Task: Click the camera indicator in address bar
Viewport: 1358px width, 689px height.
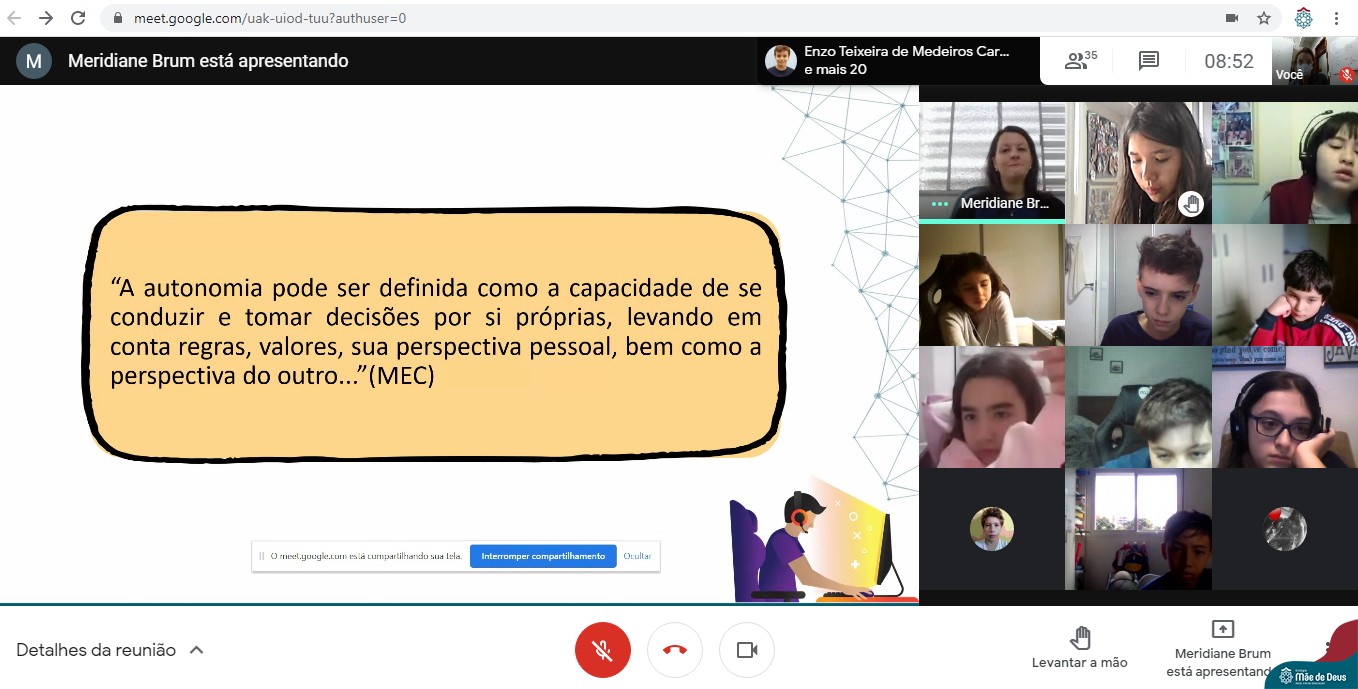Action: [x=1232, y=18]
